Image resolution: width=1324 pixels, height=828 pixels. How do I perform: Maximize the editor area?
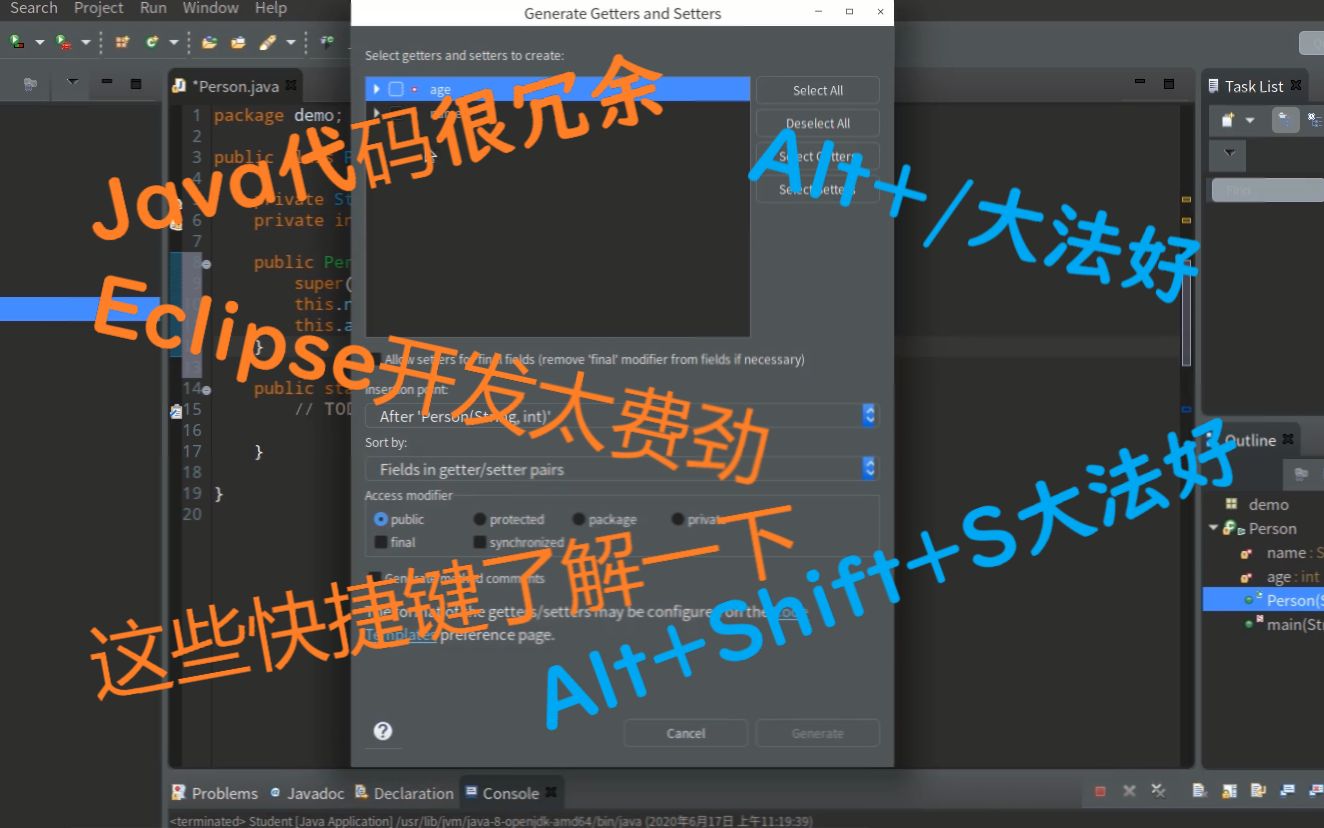[x=1168, y=83]
